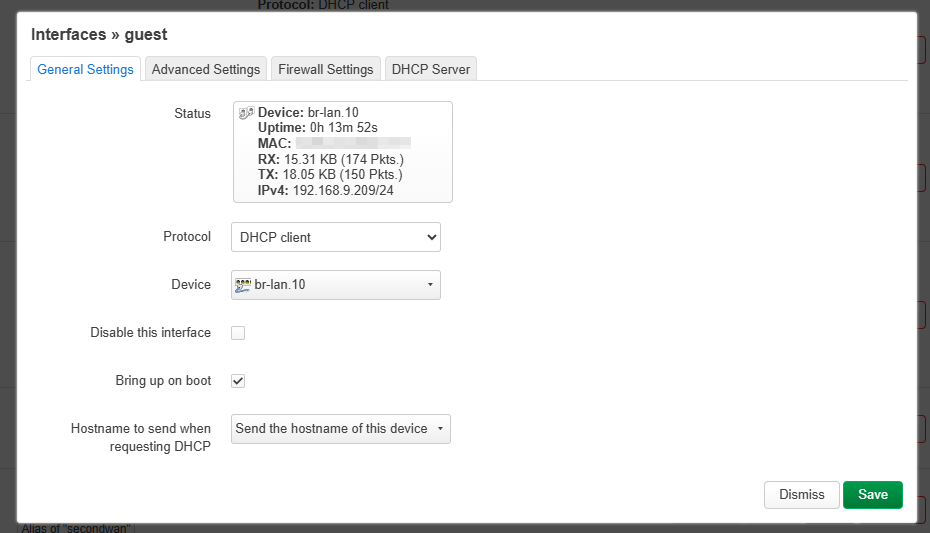Open the Advanced Settings tab
The height and width of the screenshot is (533, 930).
coord(206,69)
